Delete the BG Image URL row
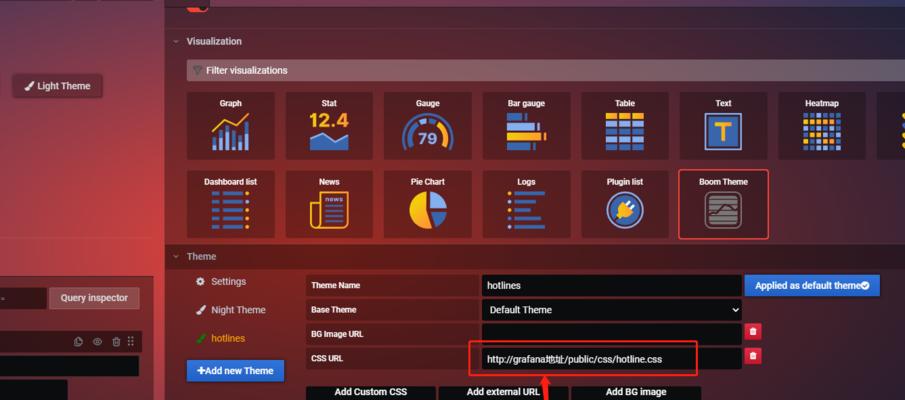The width and height of the screenshot is (905, 400). 753,332
